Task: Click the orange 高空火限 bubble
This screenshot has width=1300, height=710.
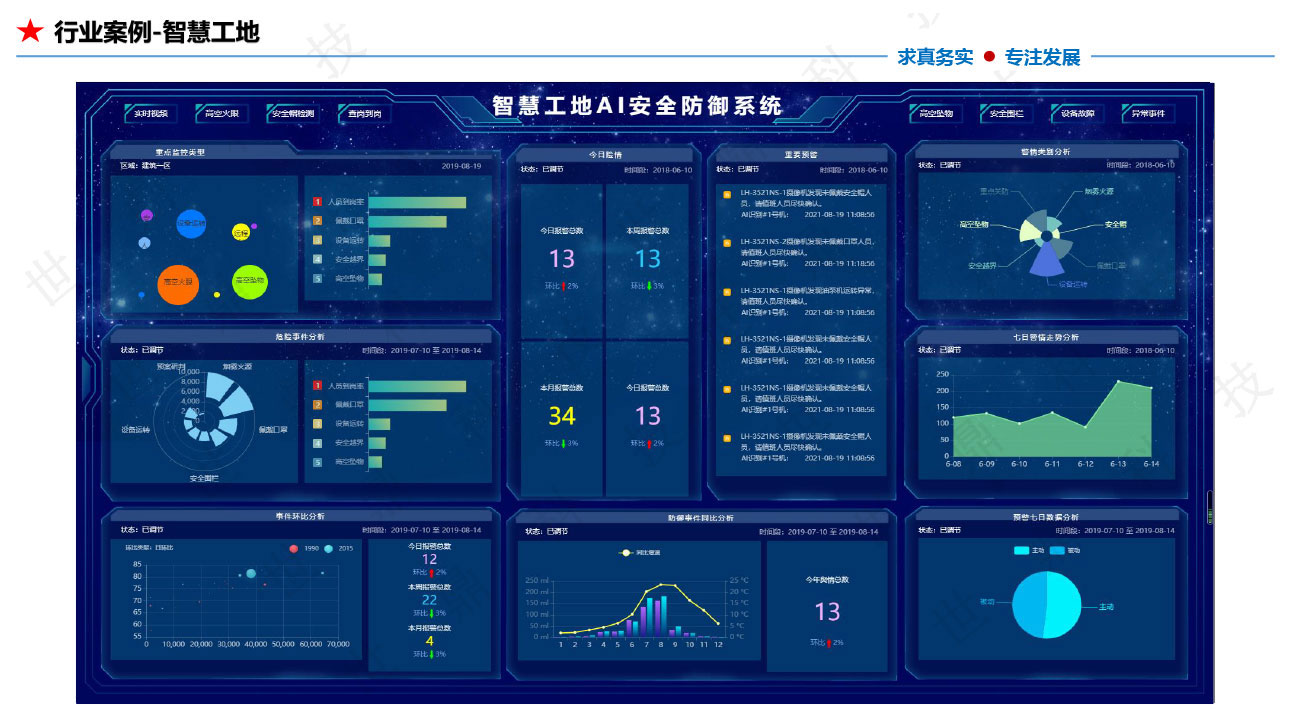Action: [x=179, y=283]
